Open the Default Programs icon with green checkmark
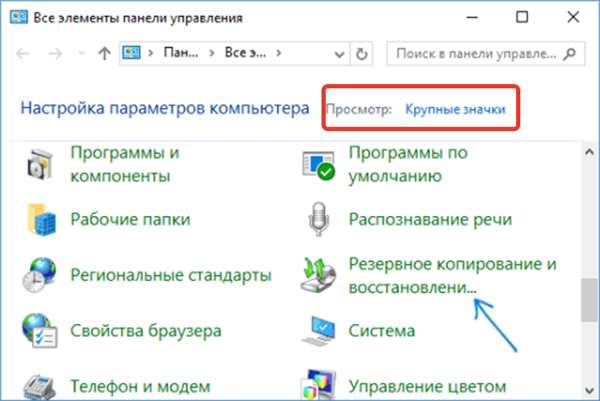600x401 pixels. pyautogui.click(x=318, y=165)
